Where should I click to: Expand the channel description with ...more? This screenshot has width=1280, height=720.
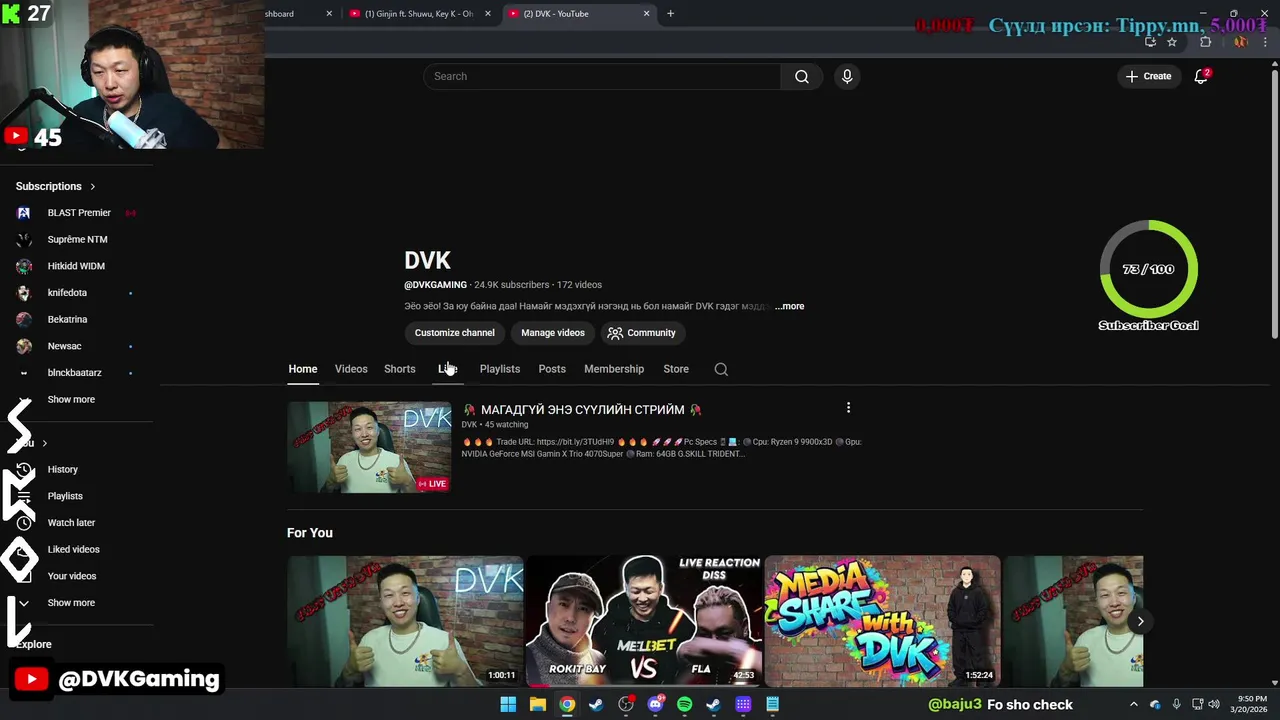tap(789, 306)
